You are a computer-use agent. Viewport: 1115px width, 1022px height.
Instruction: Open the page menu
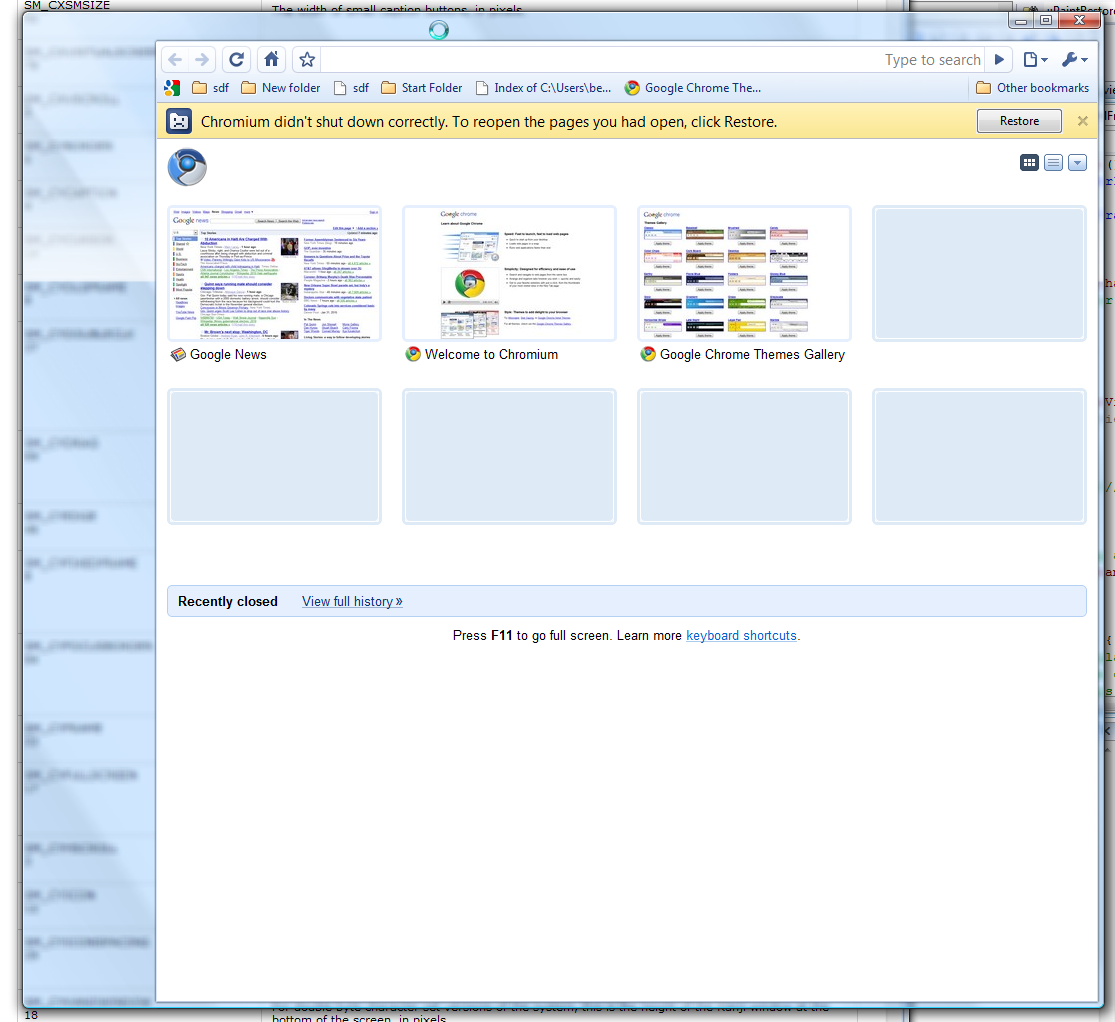[x=1035, y=60]
